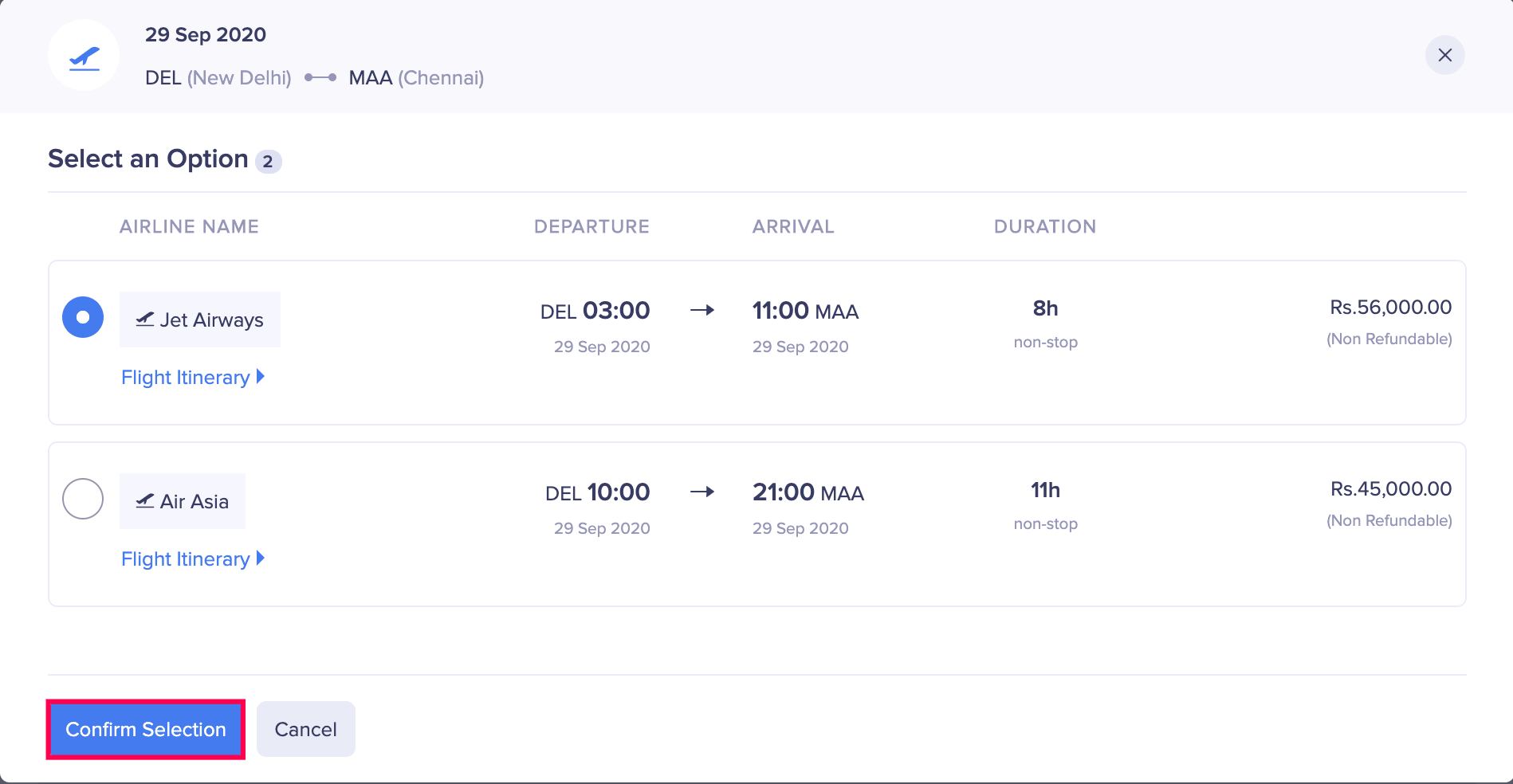1513x784 pixels.
Task: Click the options count badge showing 2
Action: [x=268, y=162]
